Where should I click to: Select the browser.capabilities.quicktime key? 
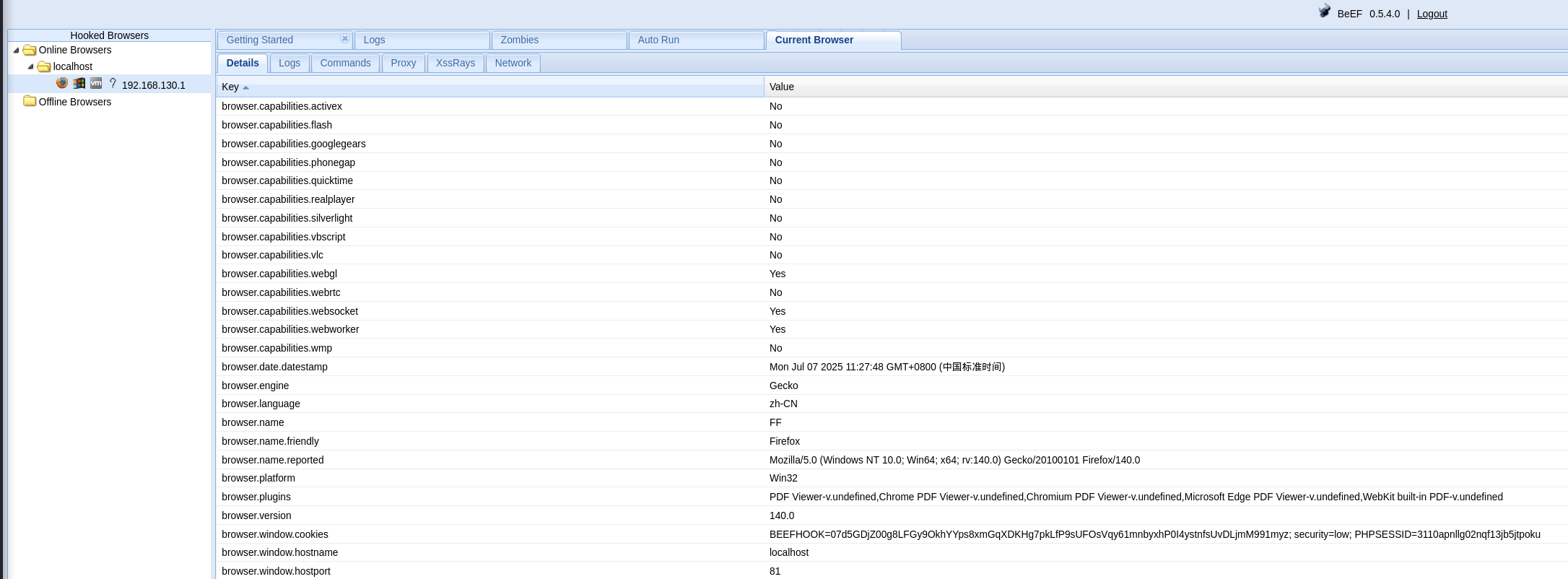[x=287, y=180]
